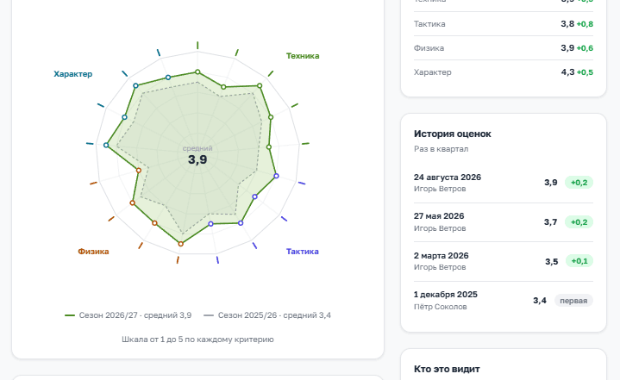Image resolution: width=620 pixels, height=380 pixels.
Task: Click the +0,2 badge for 27 мая 2026
Action: click(x=579, y=222)
